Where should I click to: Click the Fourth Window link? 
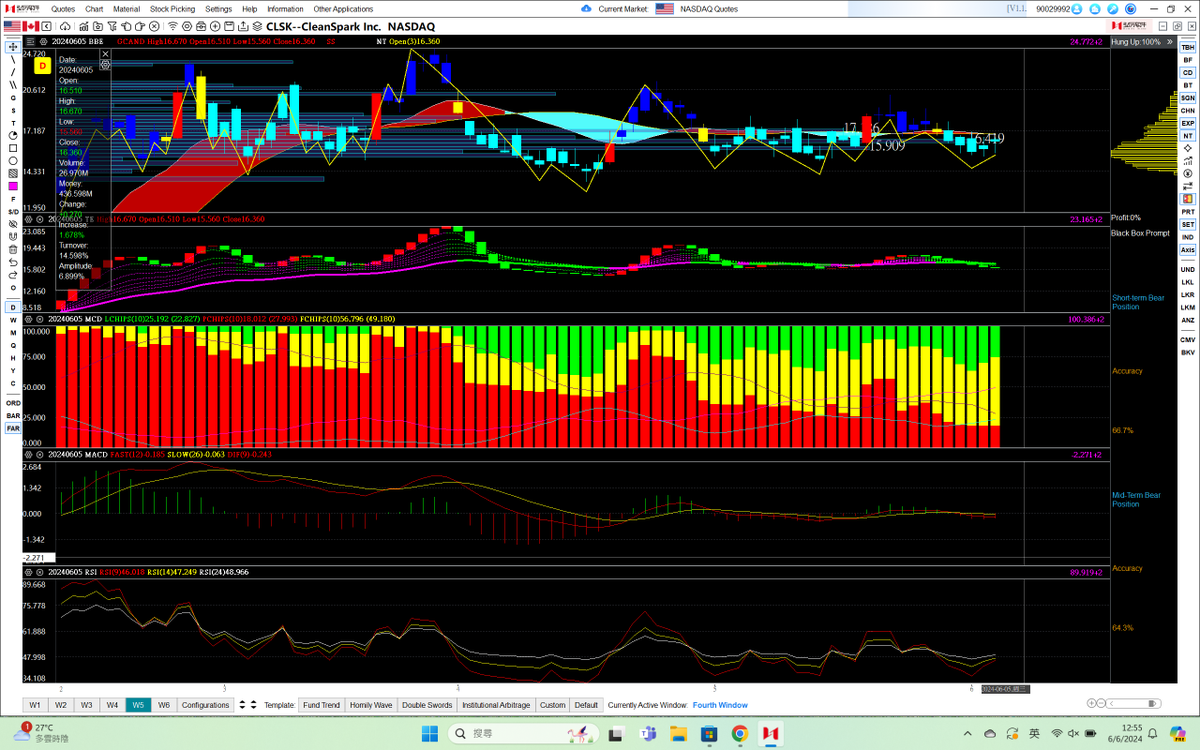[720, 705]
